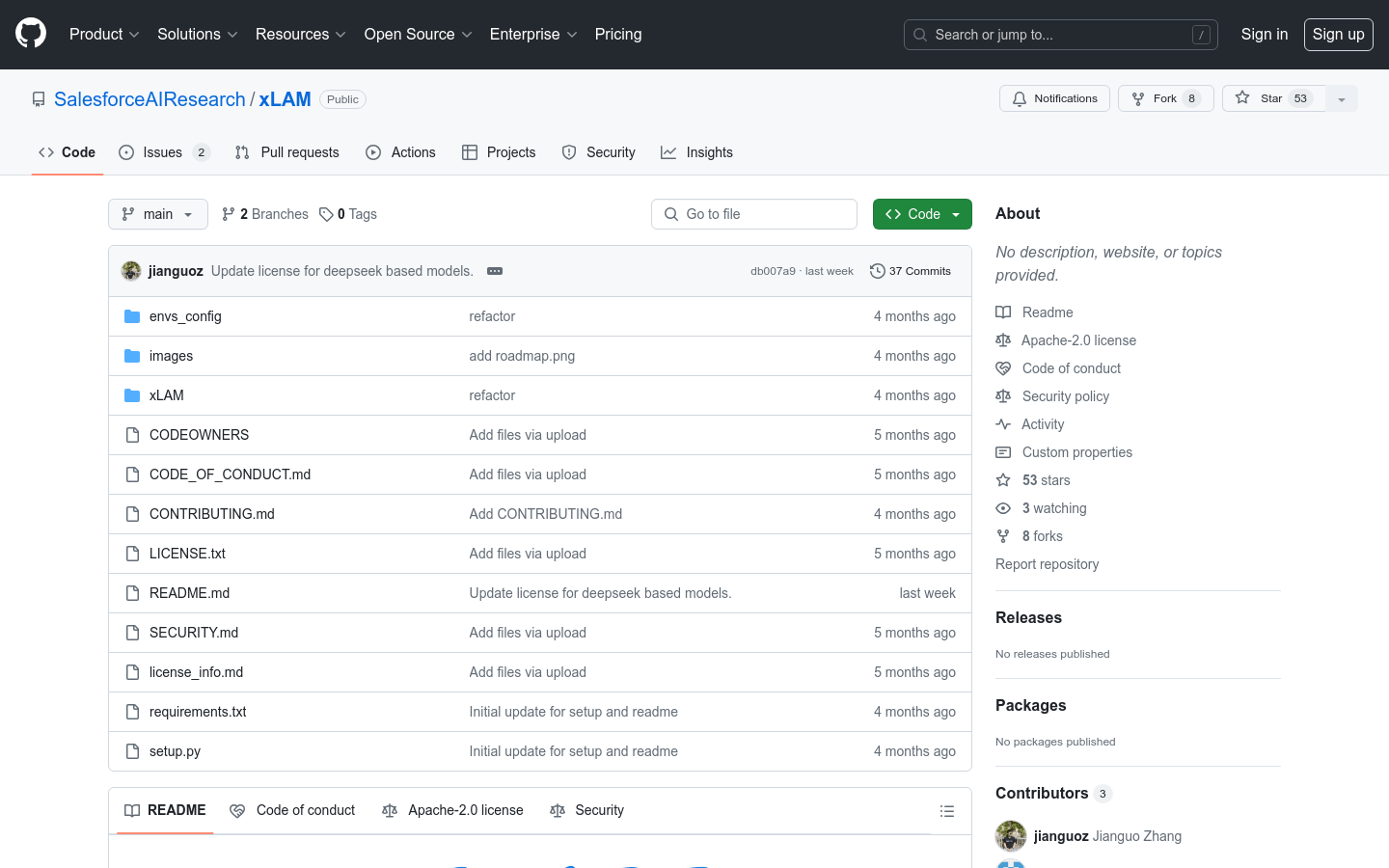
Task: Open Activity link in sidebar
Action: tap(1030, 424)
